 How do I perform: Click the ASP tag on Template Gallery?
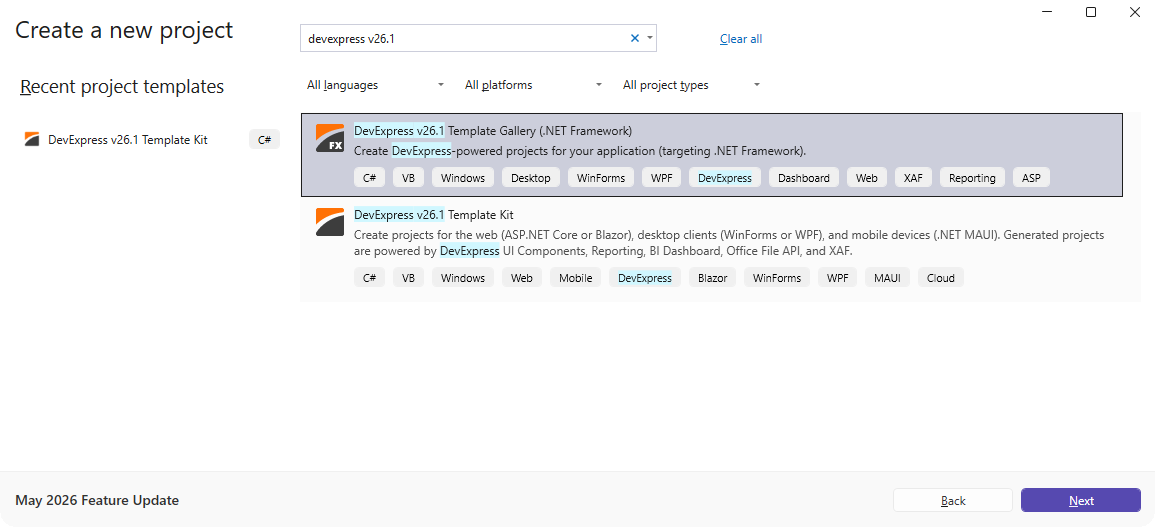(1031, 178)
